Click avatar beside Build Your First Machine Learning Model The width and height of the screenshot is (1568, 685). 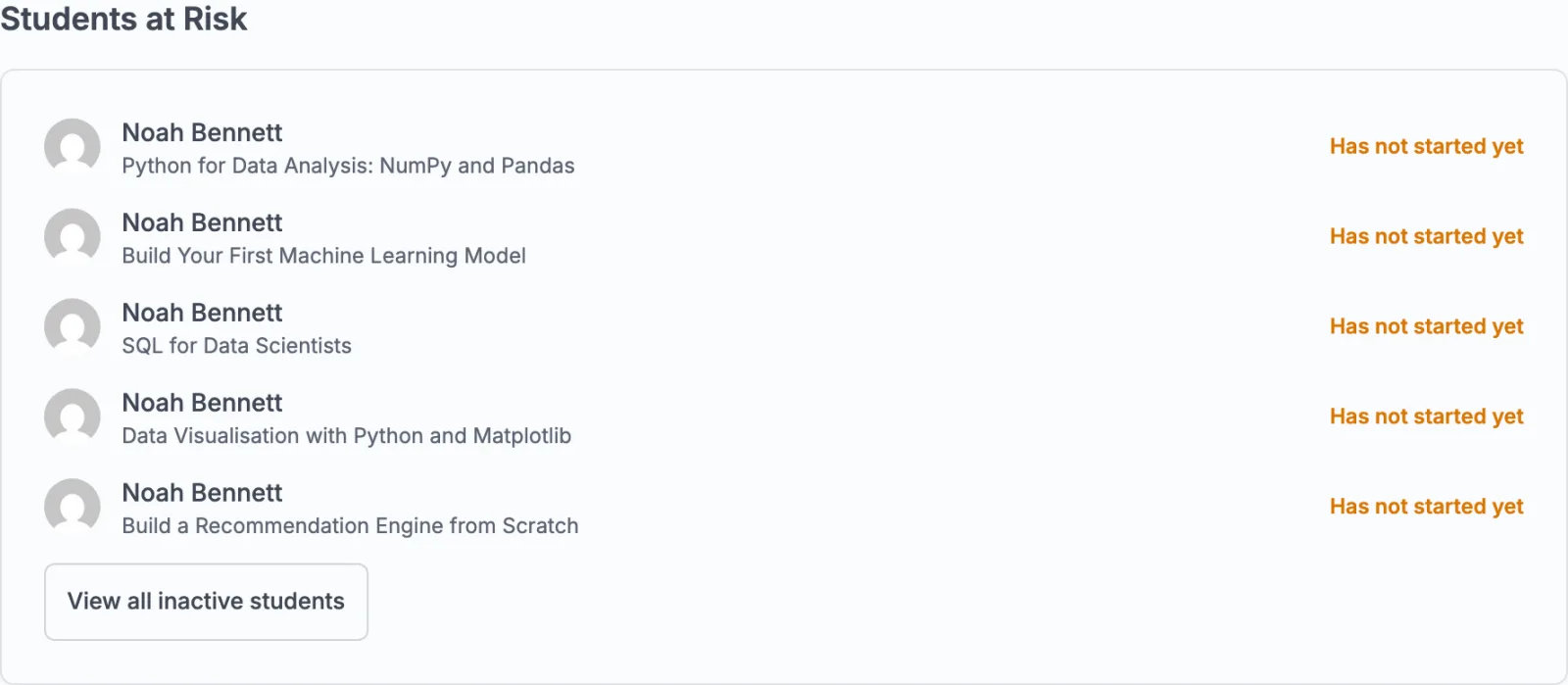73,237
